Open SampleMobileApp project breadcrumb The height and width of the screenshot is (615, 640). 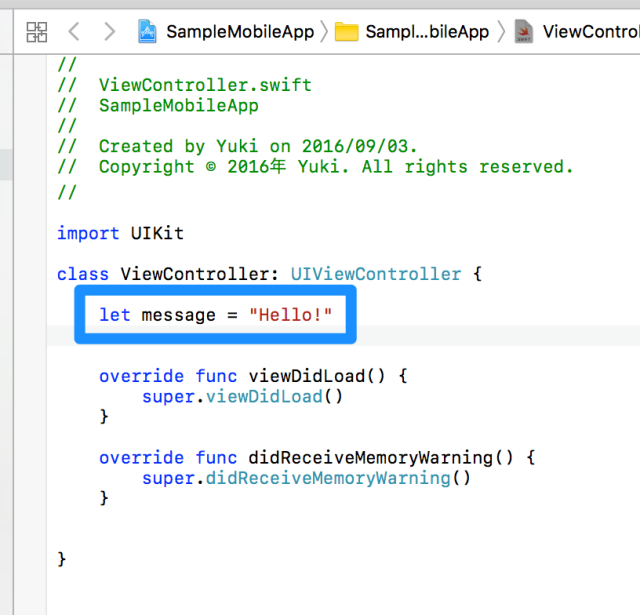pos(240,32)
